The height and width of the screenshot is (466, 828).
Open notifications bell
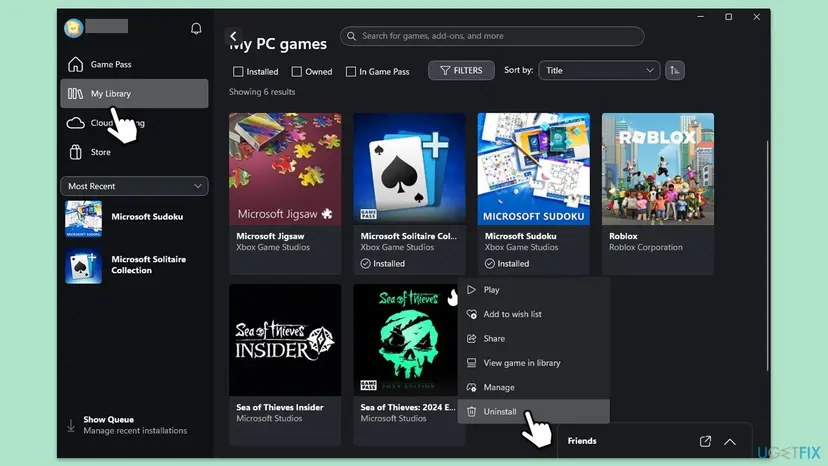(x=196, y=28)
